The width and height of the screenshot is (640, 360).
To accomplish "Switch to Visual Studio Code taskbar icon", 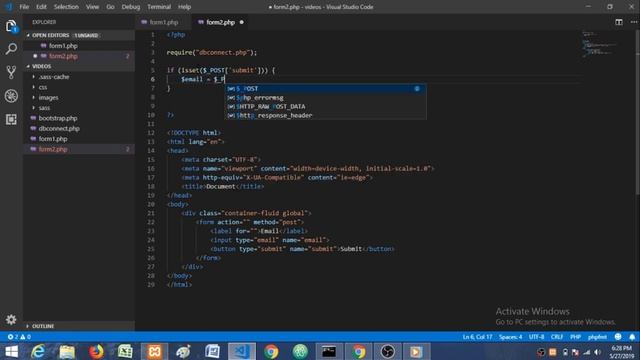I will pyautogui.click(x=242, y=351).
